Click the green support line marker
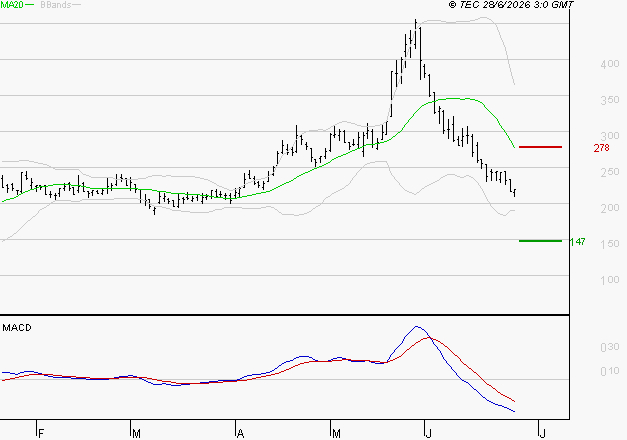Image resolution: width=627 pixels, height=440 pixels. tap(540, 241)
